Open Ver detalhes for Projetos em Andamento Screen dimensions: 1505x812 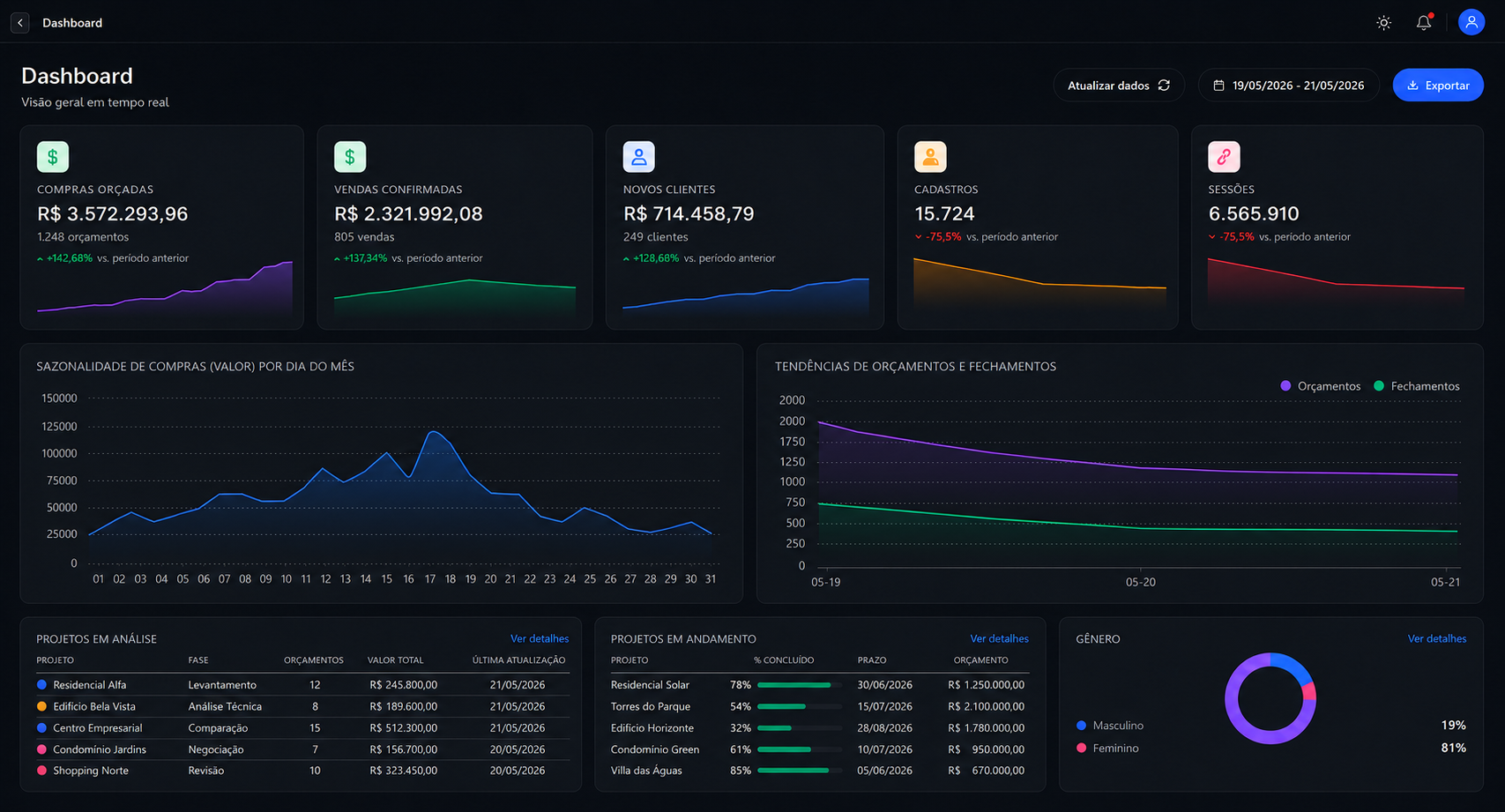click(999, 638)
